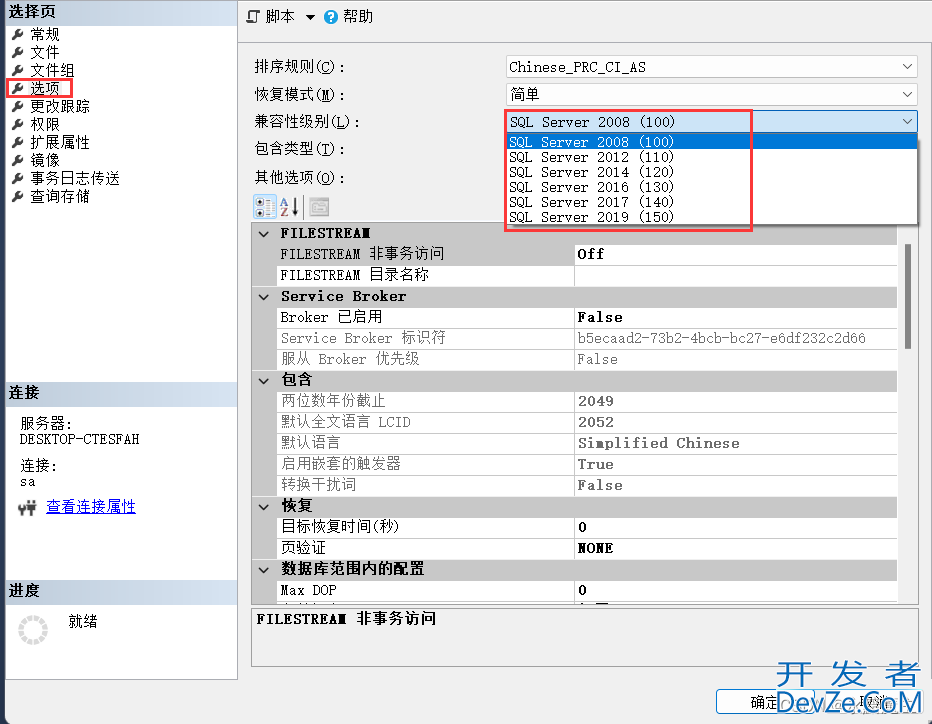
Task: Open the 镜像 page
Action: tap(45, 160)
